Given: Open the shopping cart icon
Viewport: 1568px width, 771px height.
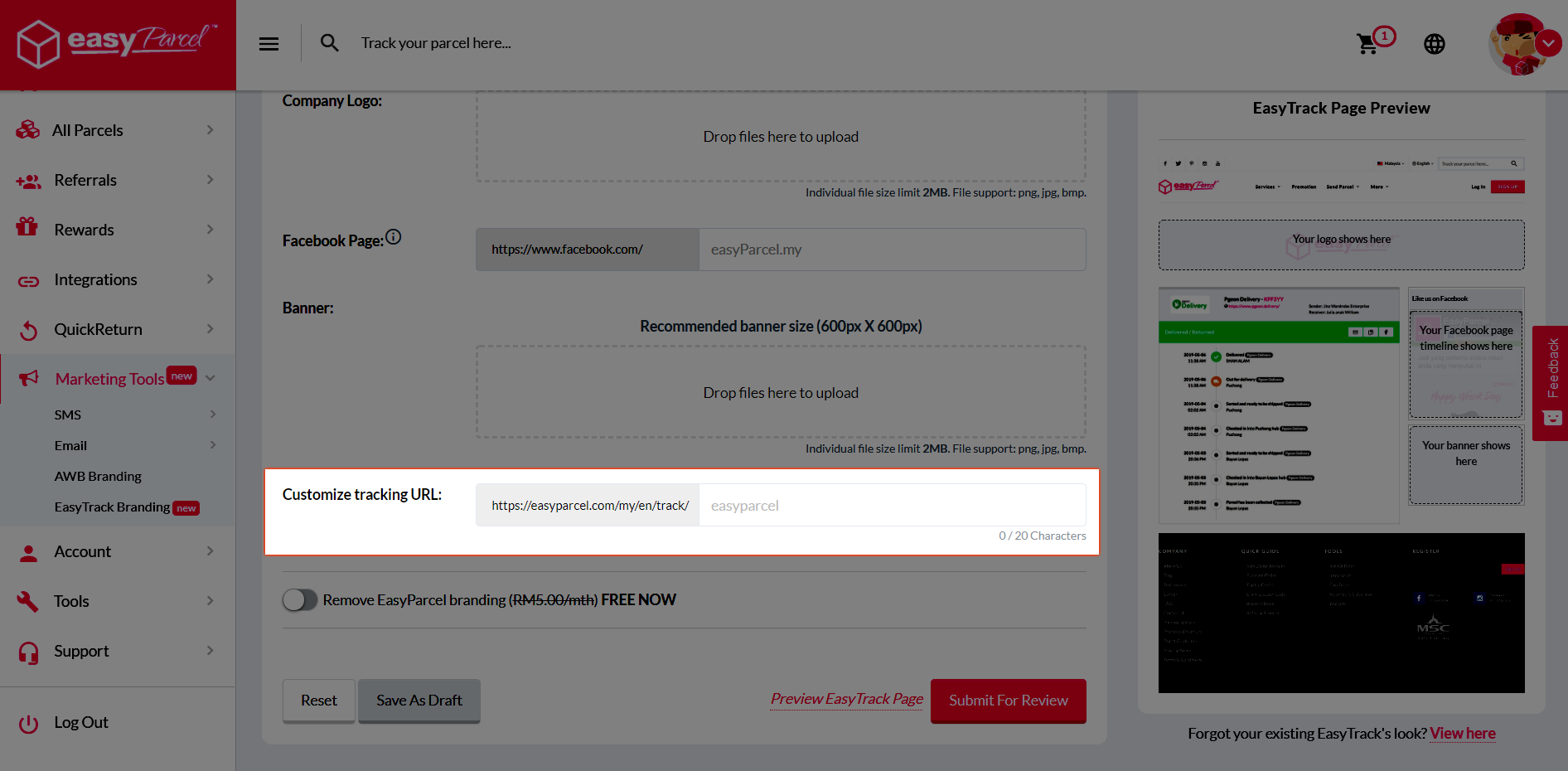Looking at the screenshot, I should pos(1367,43).
